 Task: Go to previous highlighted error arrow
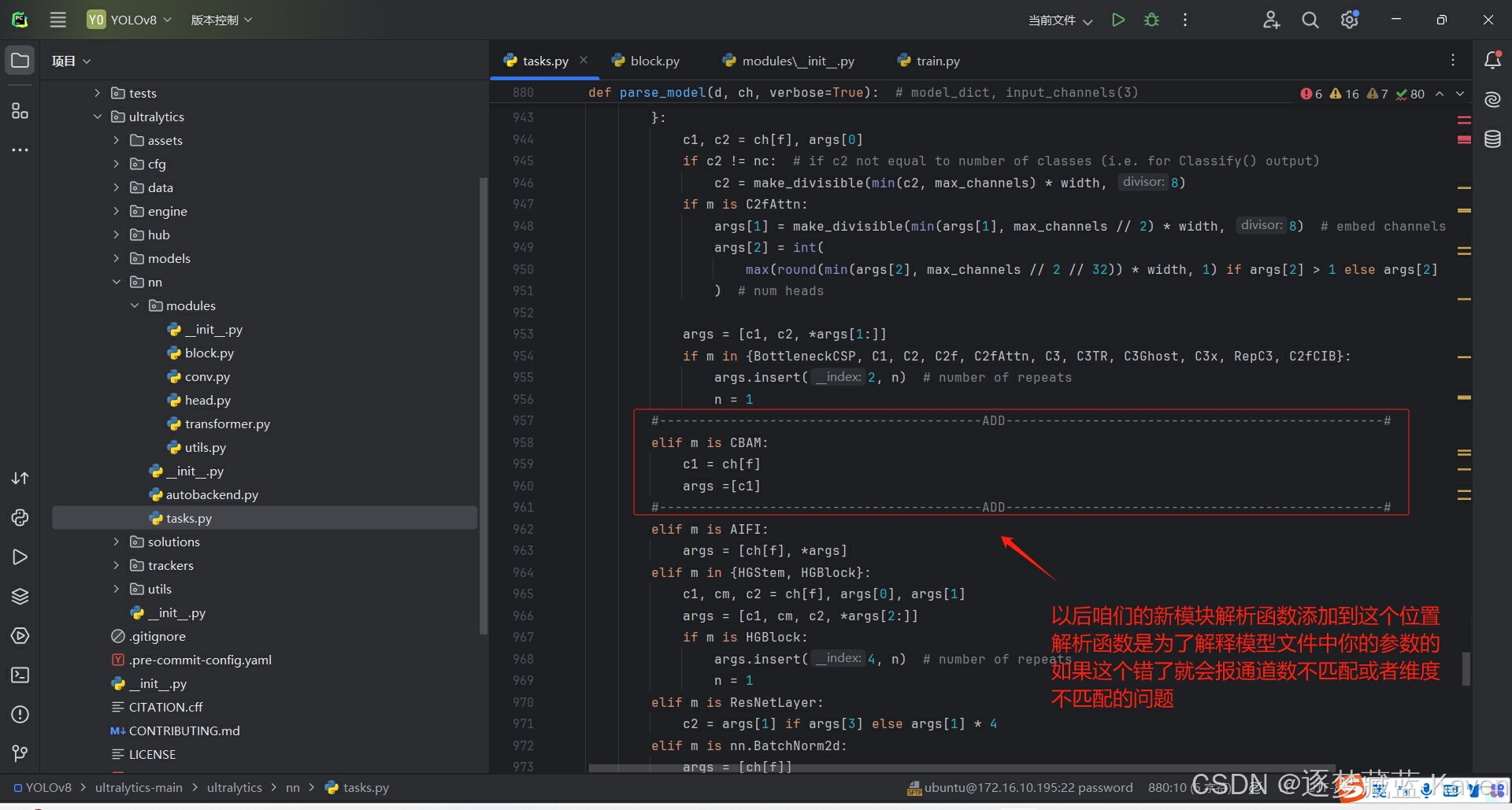point(1440,94)
